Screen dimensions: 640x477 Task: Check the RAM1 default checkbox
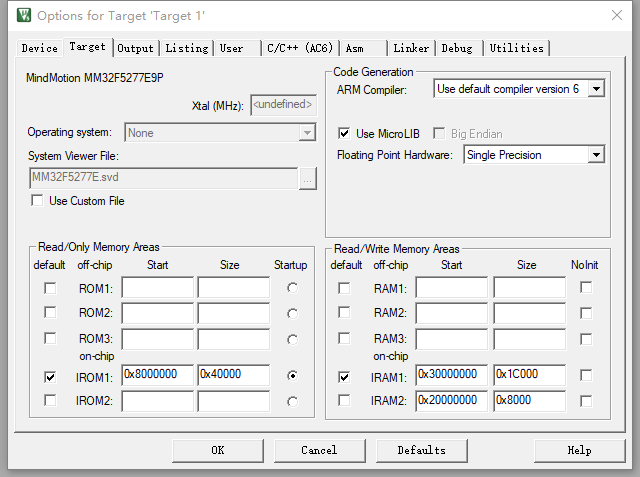344,288
